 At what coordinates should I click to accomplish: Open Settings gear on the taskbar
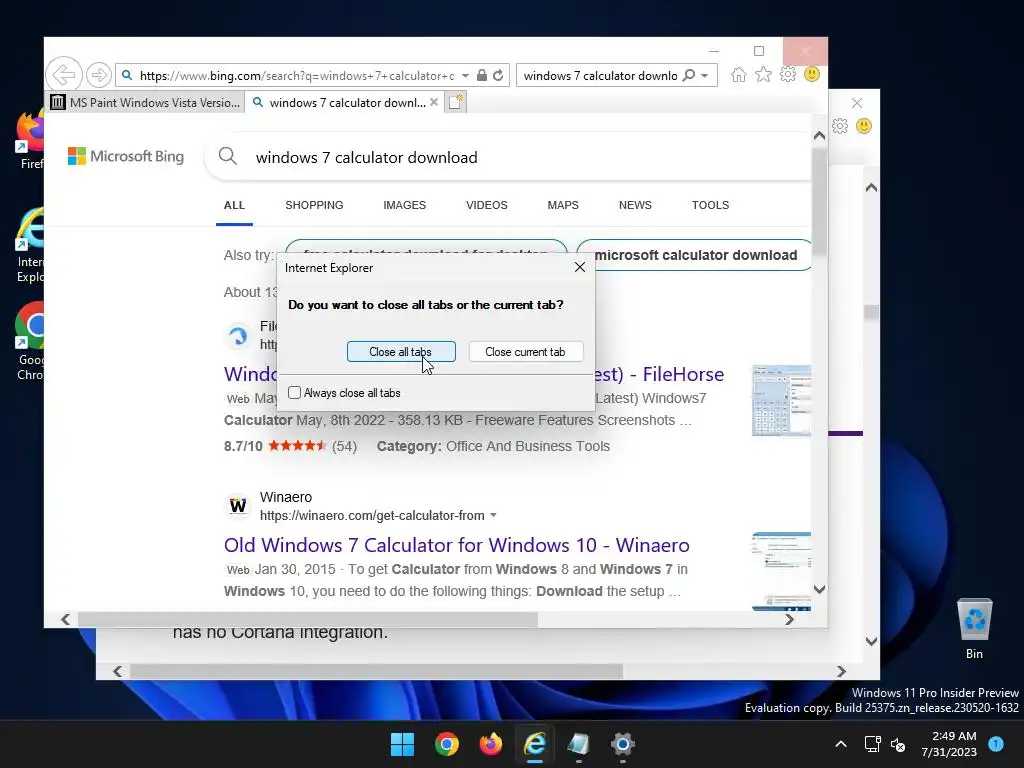[x=623, y=744]
